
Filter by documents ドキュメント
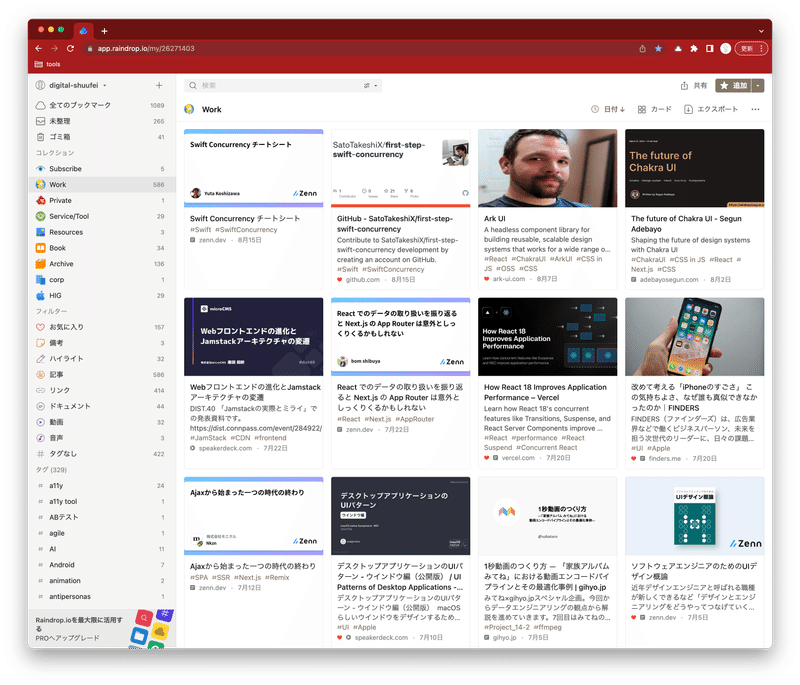(x=102, y=406)
